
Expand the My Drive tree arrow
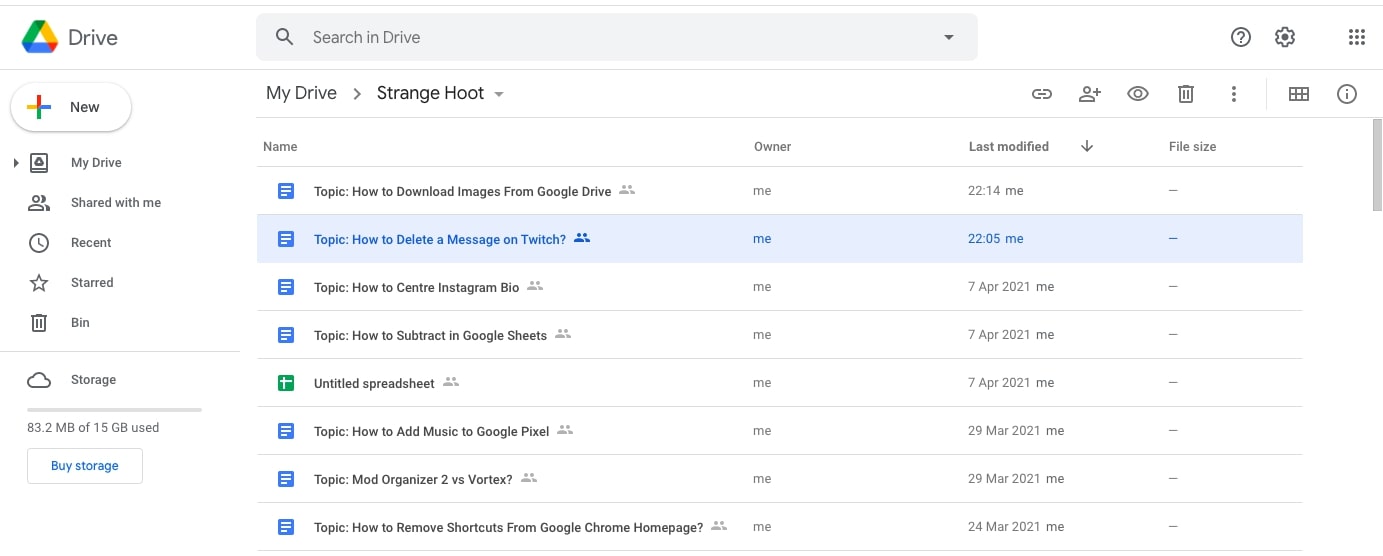16,163
